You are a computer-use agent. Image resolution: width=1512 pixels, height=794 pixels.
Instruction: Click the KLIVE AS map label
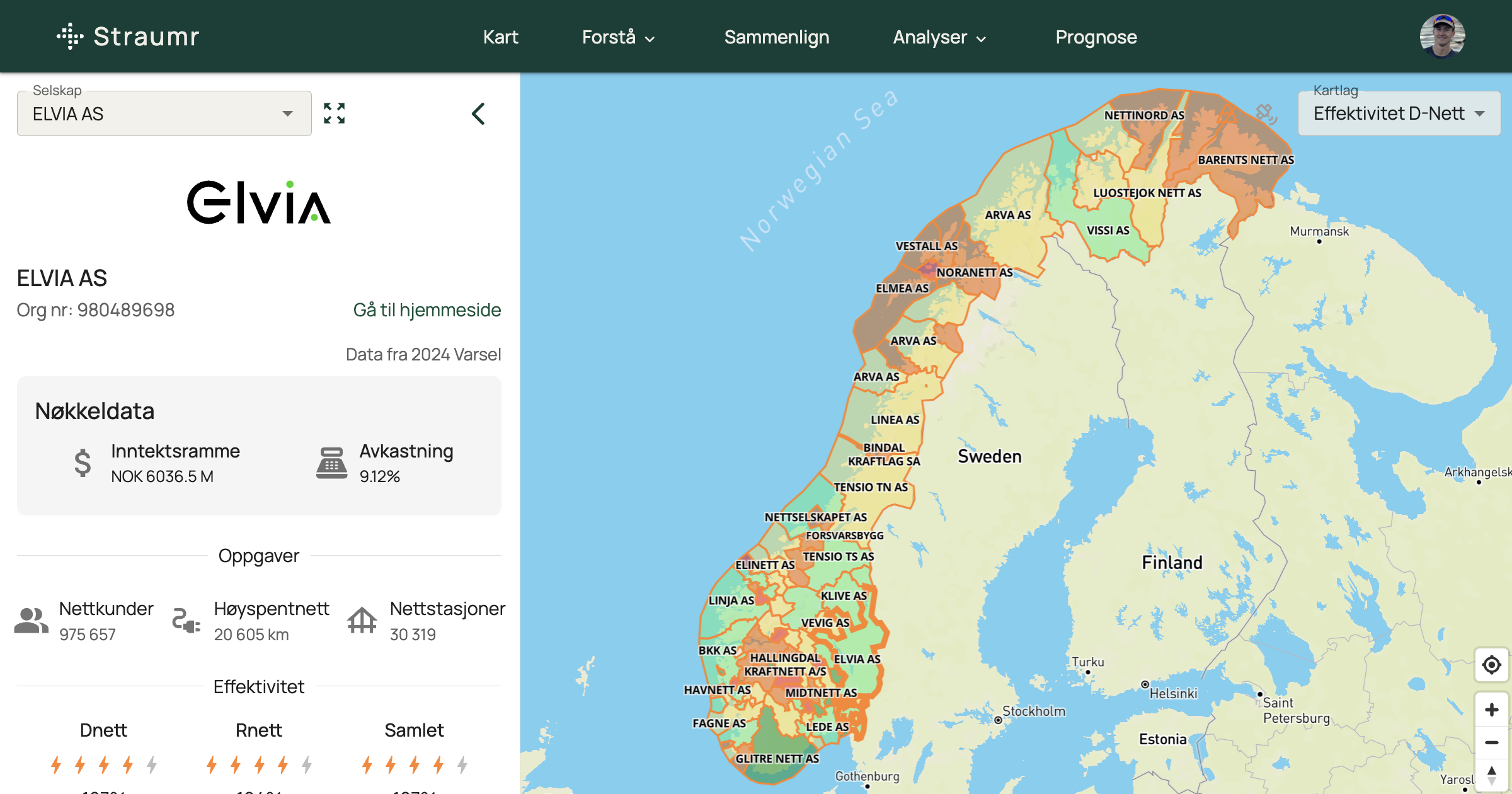pos(844,596)
